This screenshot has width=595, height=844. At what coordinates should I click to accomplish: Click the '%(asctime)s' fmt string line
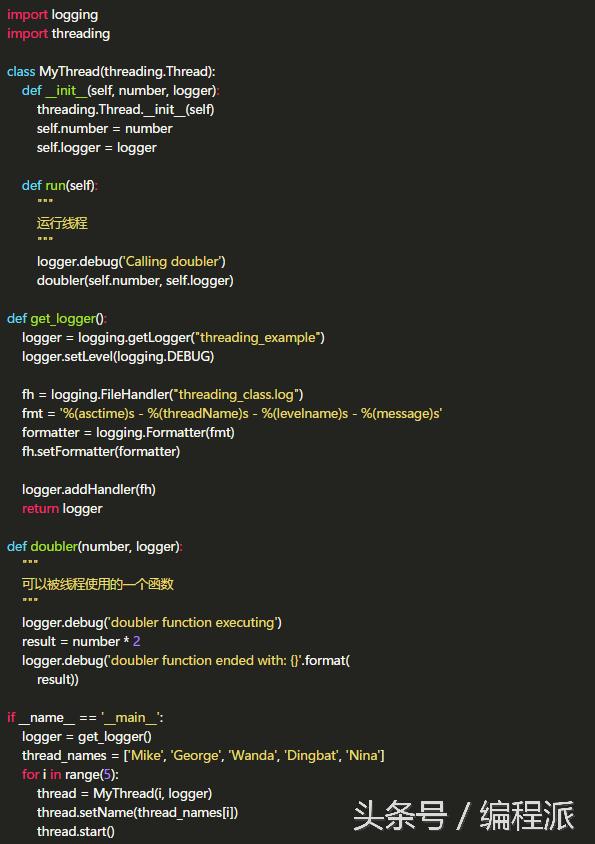[x=232, y=413]
